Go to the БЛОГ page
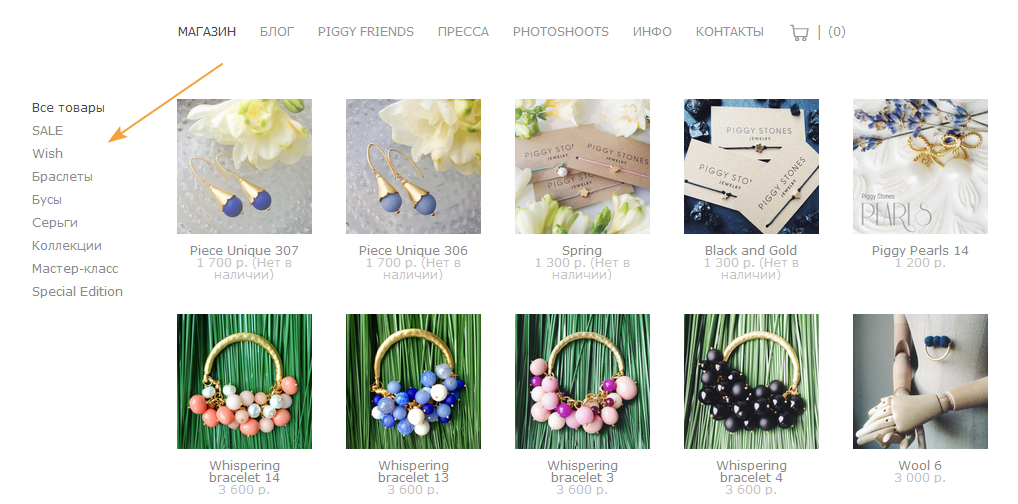1018x504 pixels. (277, 32)
